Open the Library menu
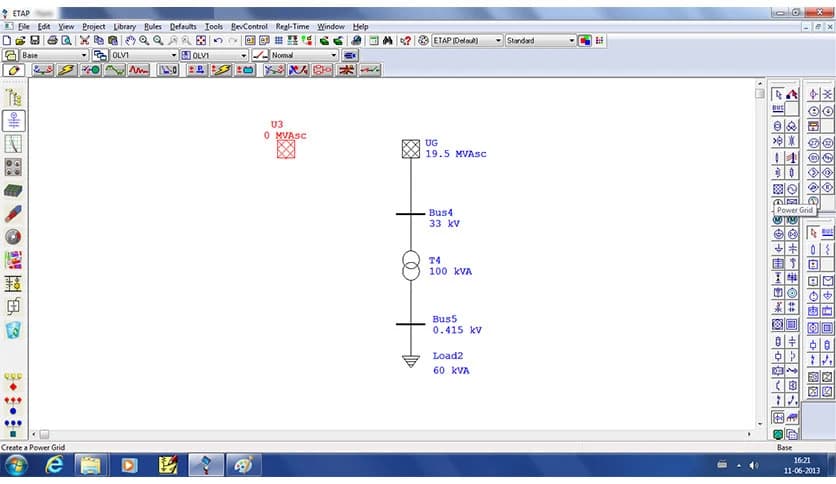The width and height of the screenshot is (836, 484). (125, 26)
